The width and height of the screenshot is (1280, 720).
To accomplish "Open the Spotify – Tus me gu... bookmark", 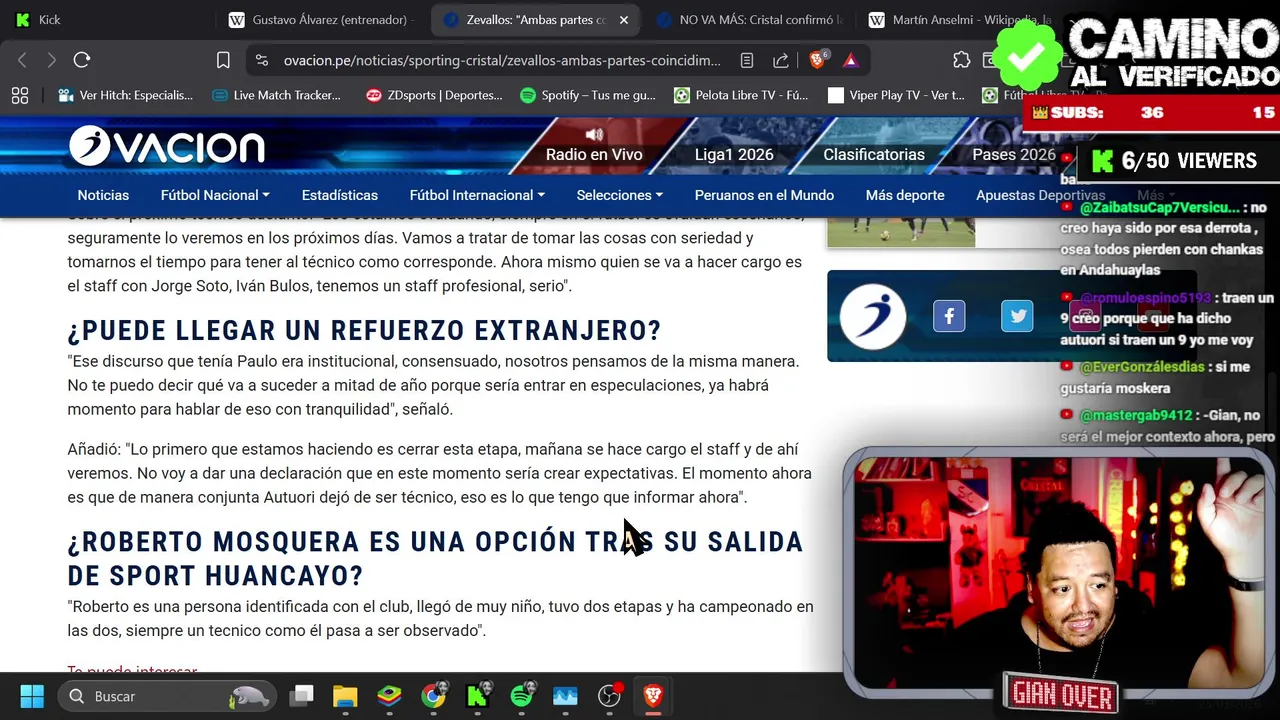I will tap(588, 95).
